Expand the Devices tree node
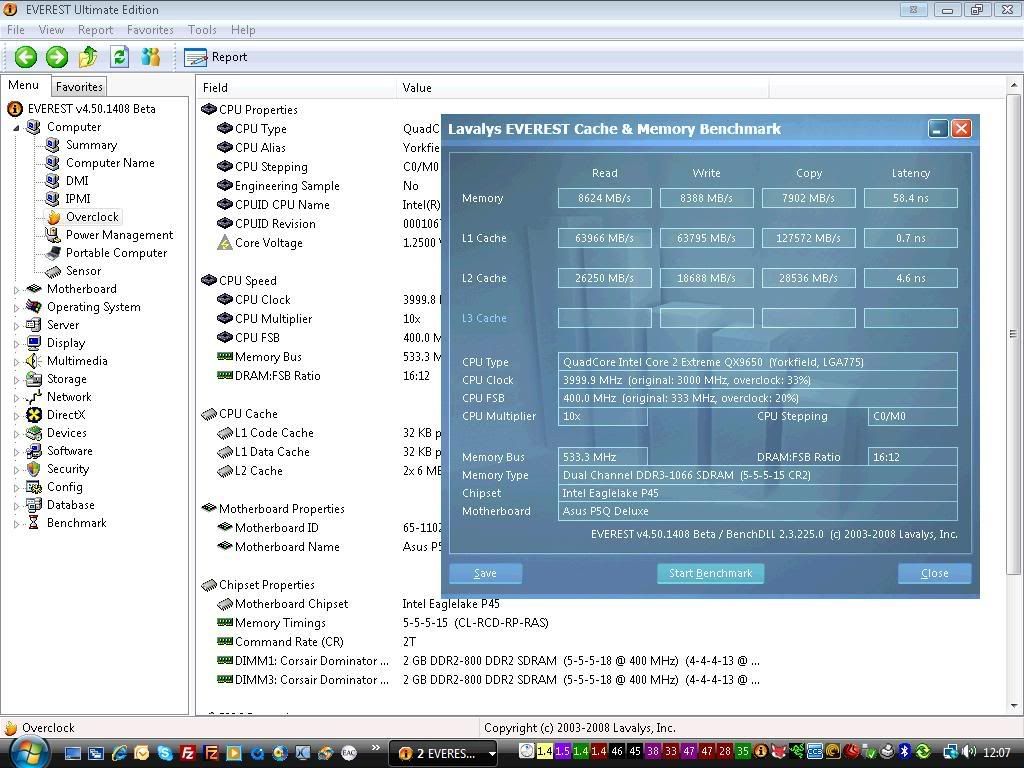The image size is (1024, 768). (x=16, y=433)
